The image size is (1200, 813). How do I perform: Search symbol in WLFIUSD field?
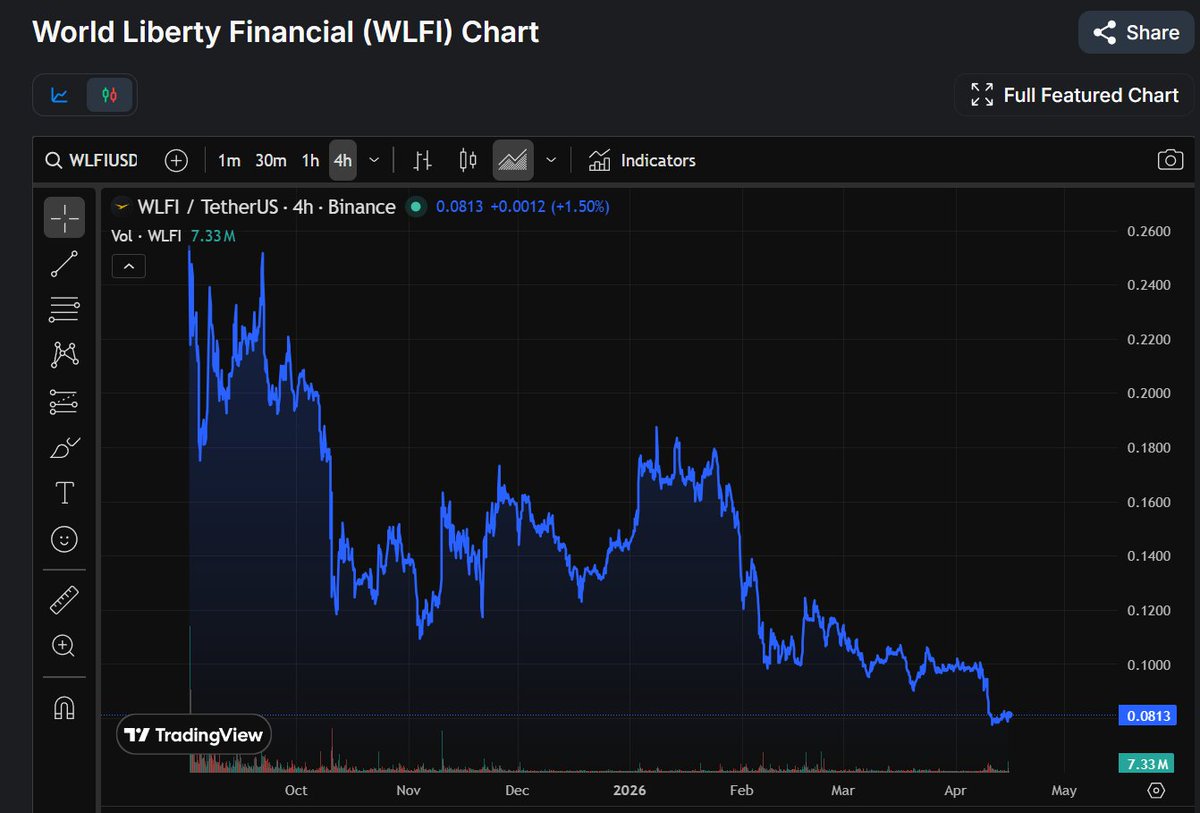pos(92,160)
